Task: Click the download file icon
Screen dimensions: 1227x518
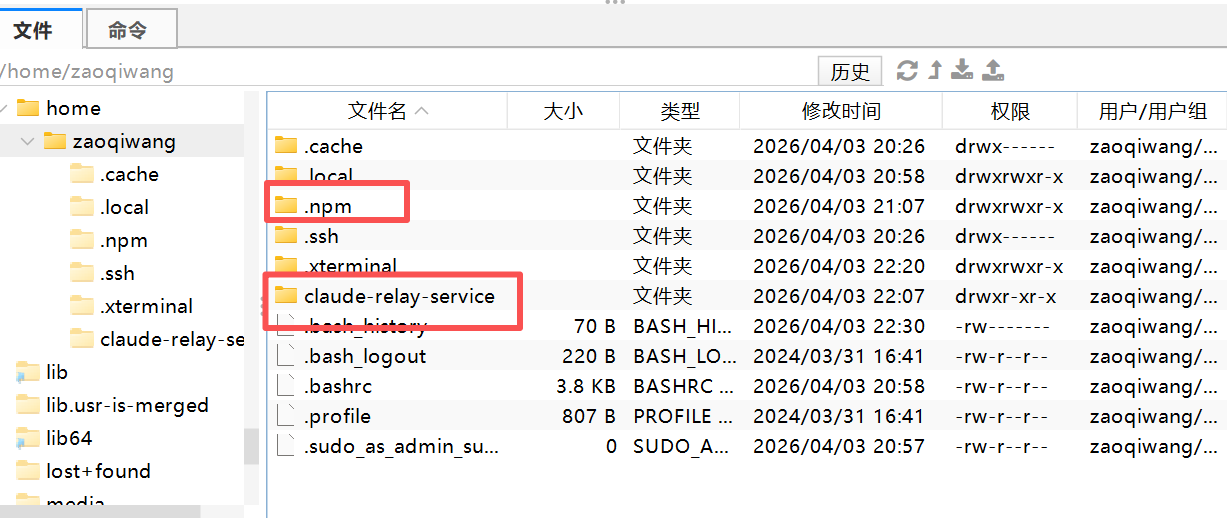Action: coord(962,71)
